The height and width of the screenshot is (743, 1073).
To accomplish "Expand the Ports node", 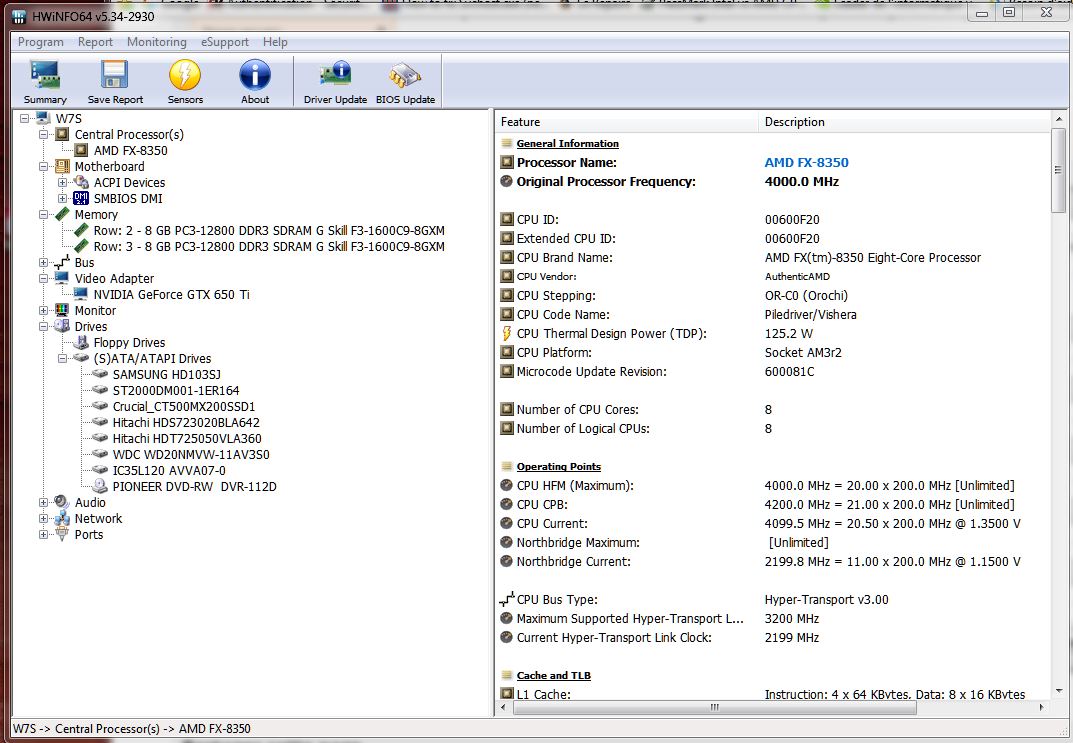I will click(44, 534).
